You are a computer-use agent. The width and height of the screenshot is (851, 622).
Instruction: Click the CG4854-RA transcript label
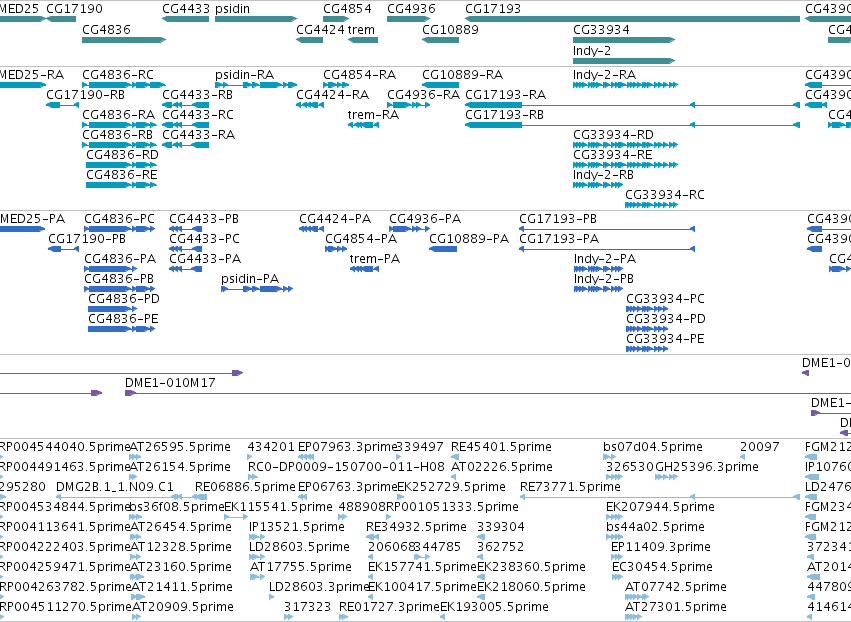pyautogui.click(x=359, y=74)
